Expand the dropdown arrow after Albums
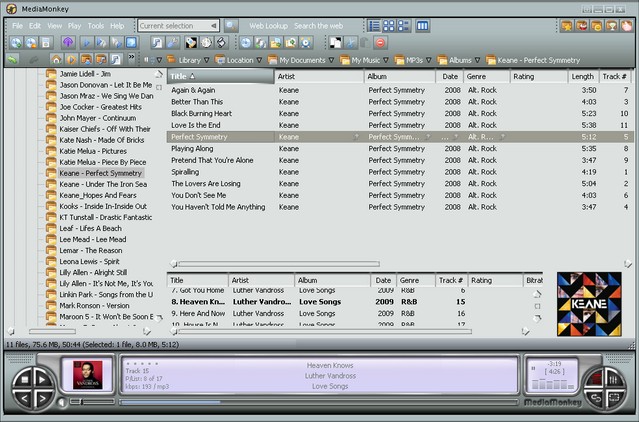 click(x=478, y=60)
